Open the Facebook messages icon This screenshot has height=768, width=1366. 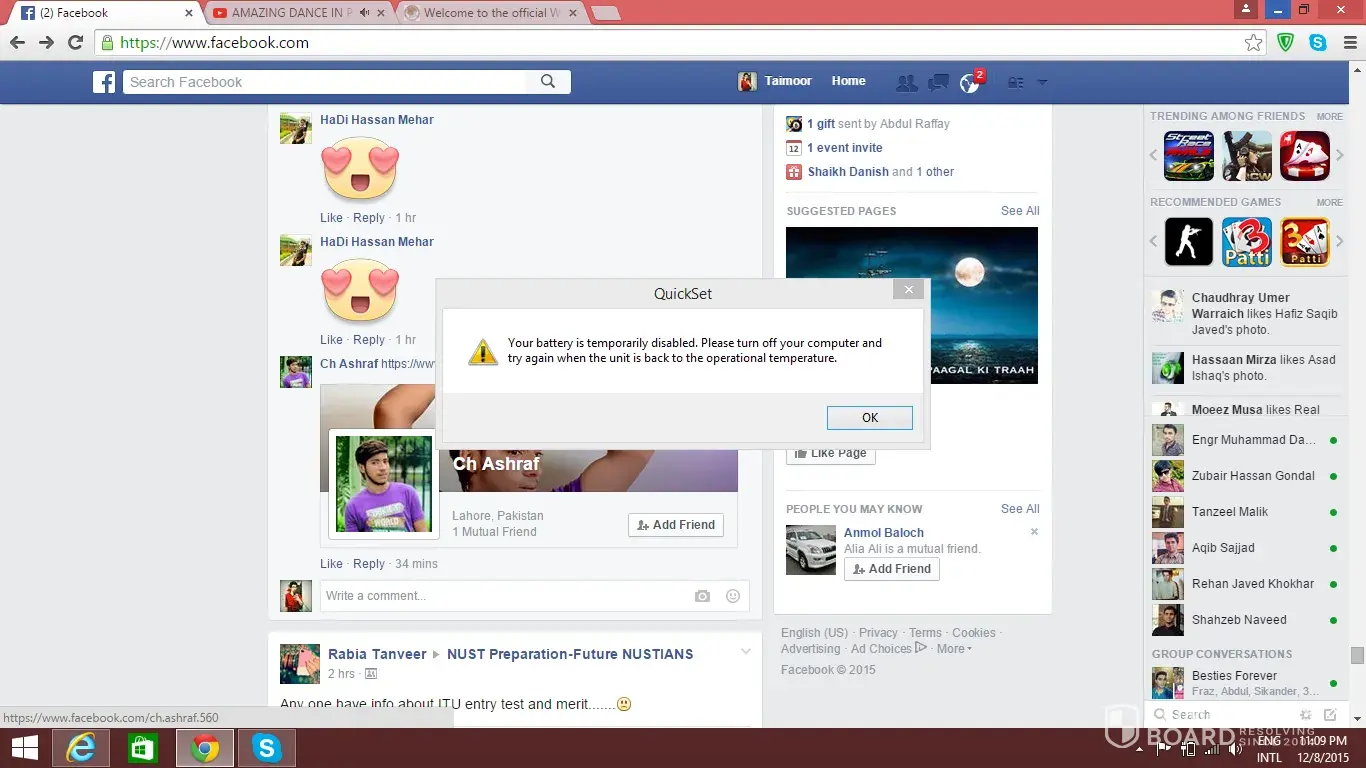click(938, 83)
